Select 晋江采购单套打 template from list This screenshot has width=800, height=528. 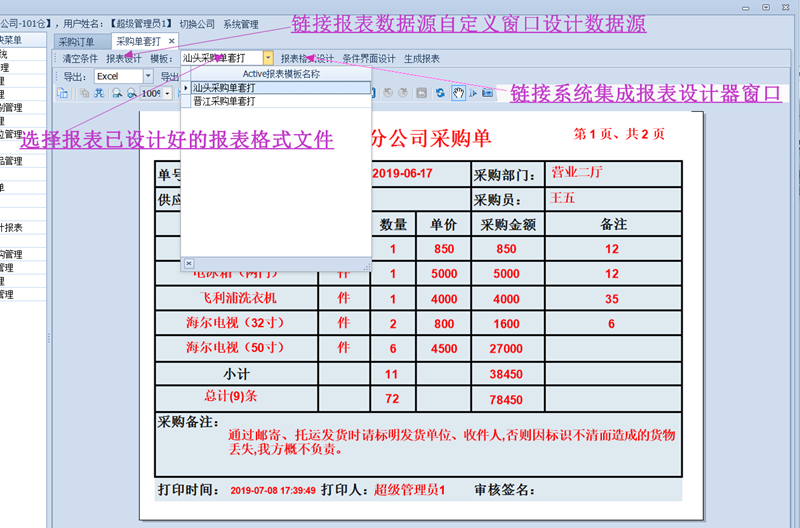(x=224, y=101)
